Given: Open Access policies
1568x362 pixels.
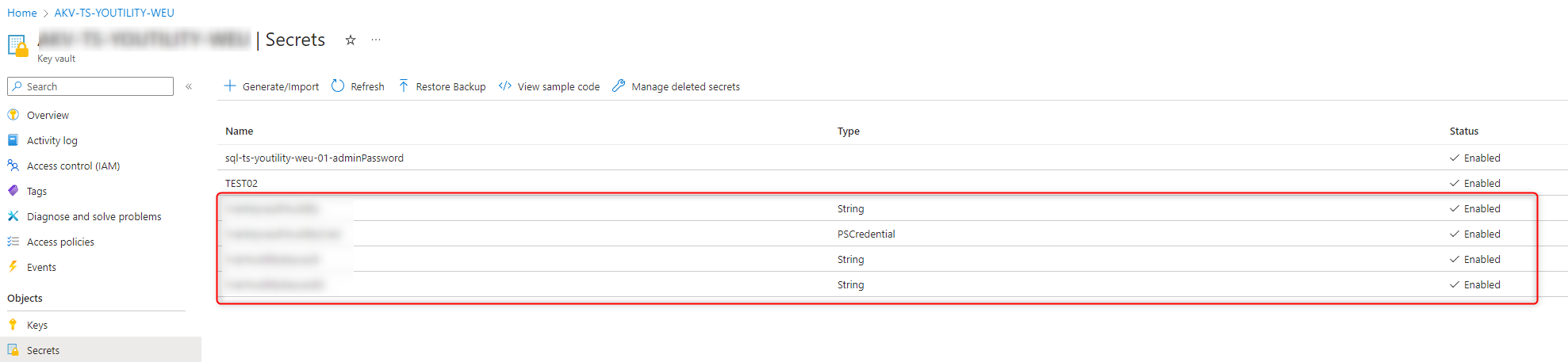Looking at the screenshot, I should [x=60, y=242].
